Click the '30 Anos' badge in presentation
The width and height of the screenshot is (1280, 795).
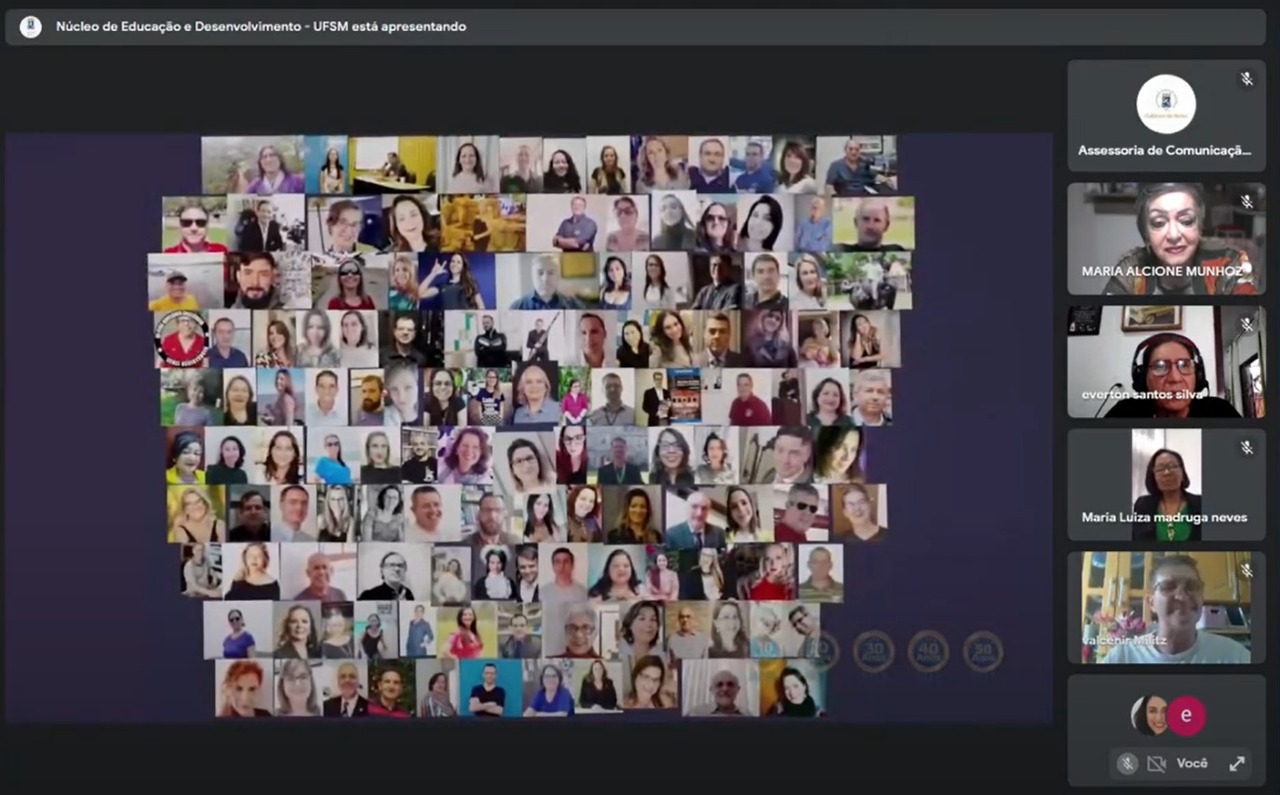(874, 651)
